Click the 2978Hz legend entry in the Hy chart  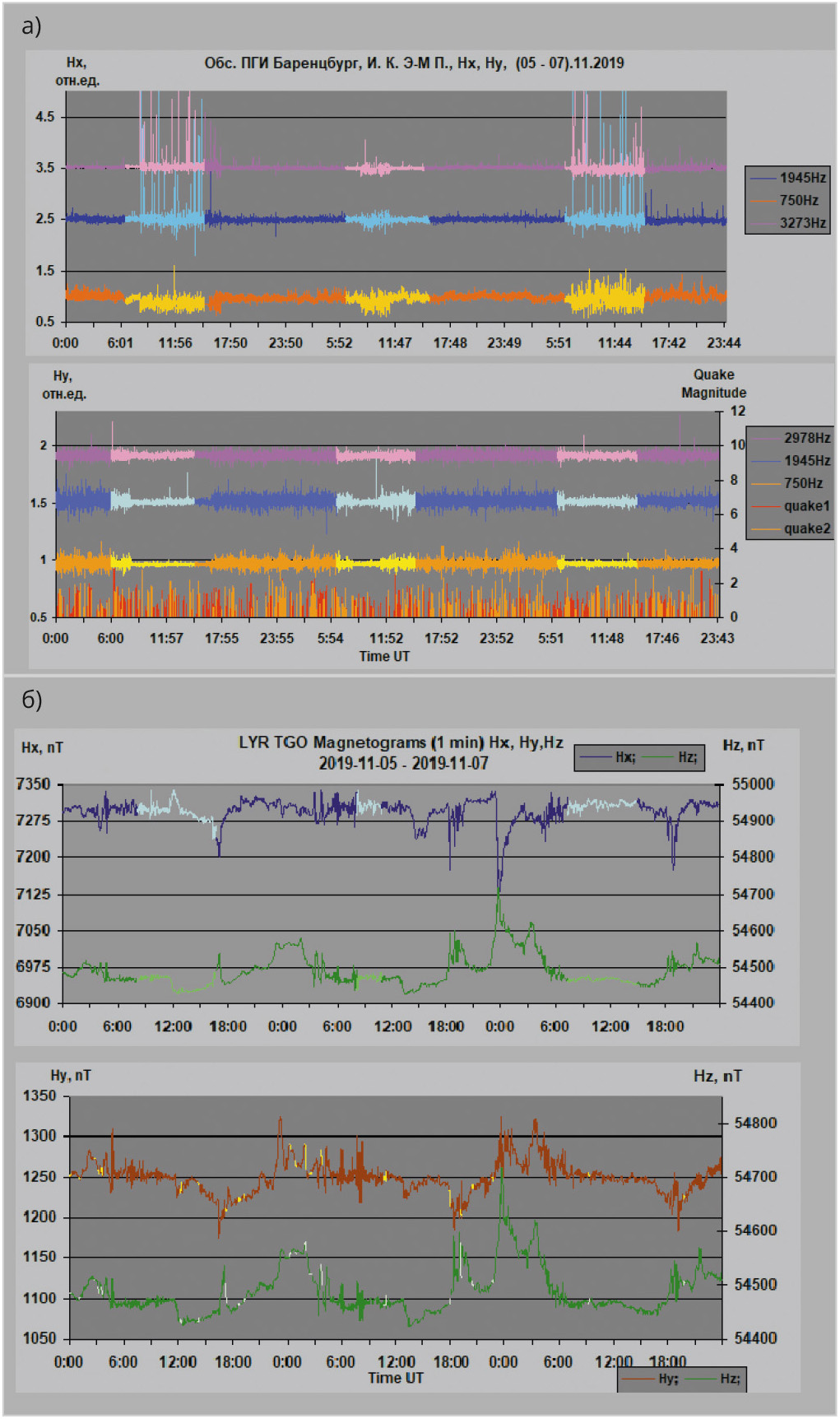click(806, 438)
